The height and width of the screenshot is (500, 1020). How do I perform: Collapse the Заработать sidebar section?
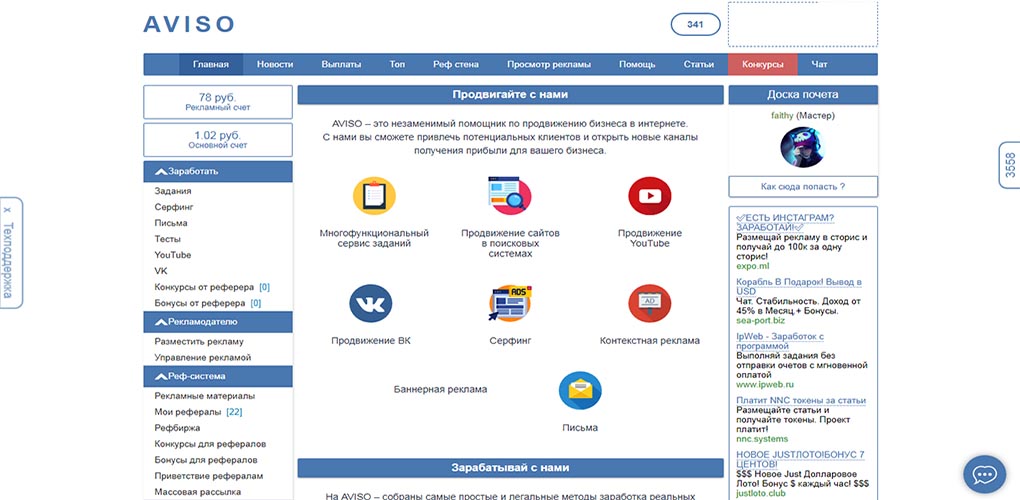[161, 172]
